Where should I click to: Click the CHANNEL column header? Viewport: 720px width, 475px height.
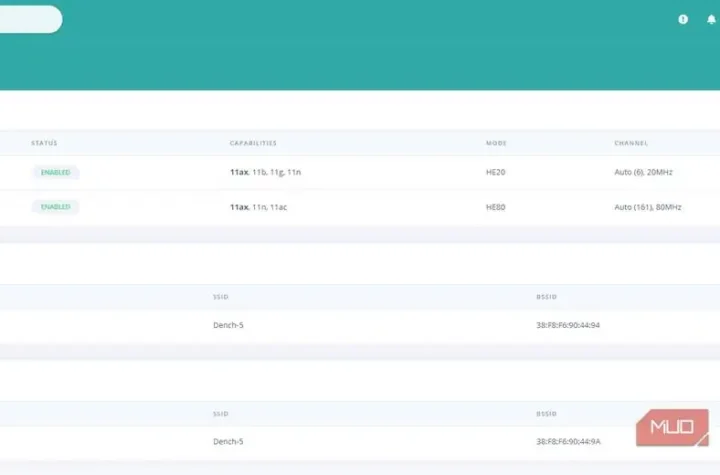[631, 143]
